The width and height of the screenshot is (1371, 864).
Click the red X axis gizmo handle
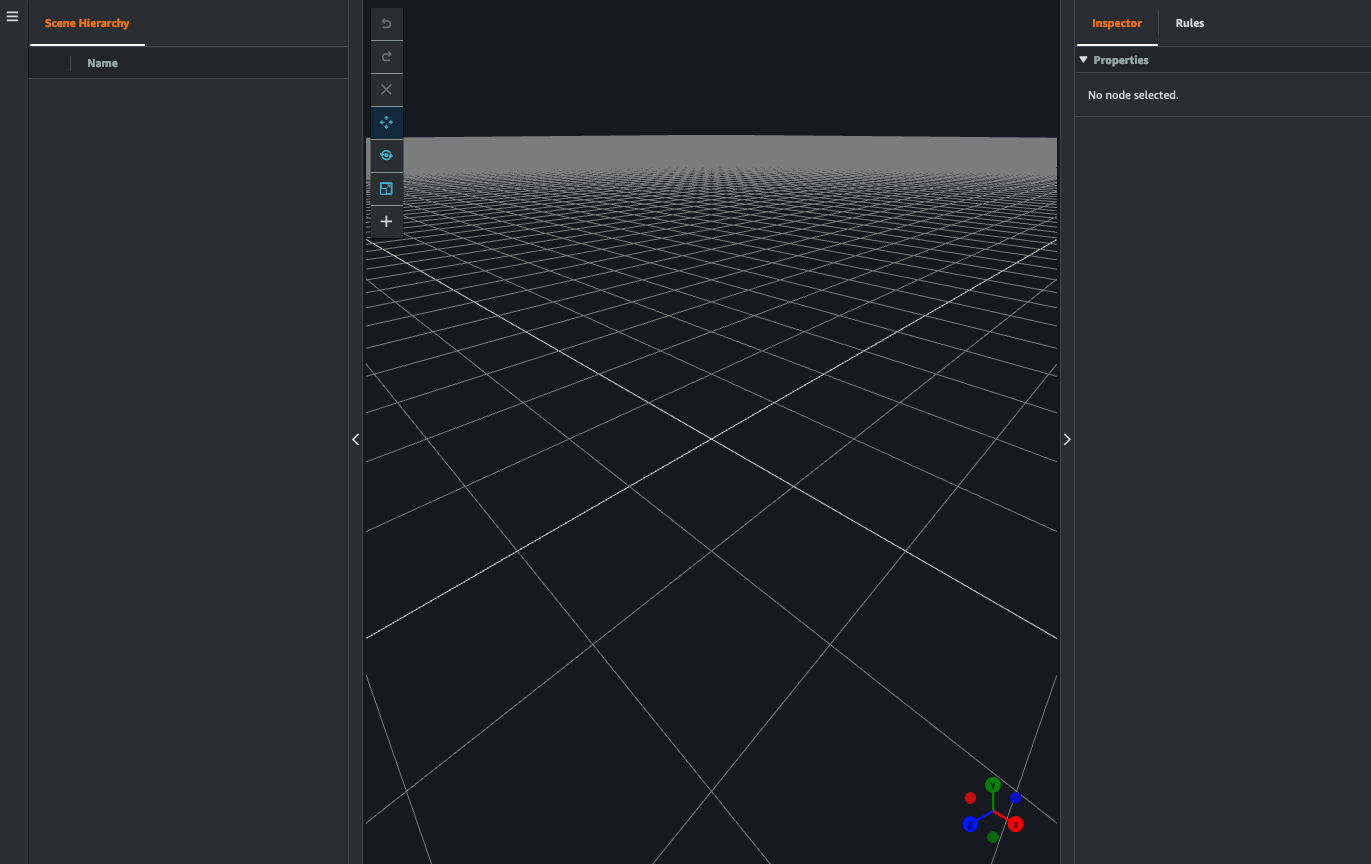1015,824
